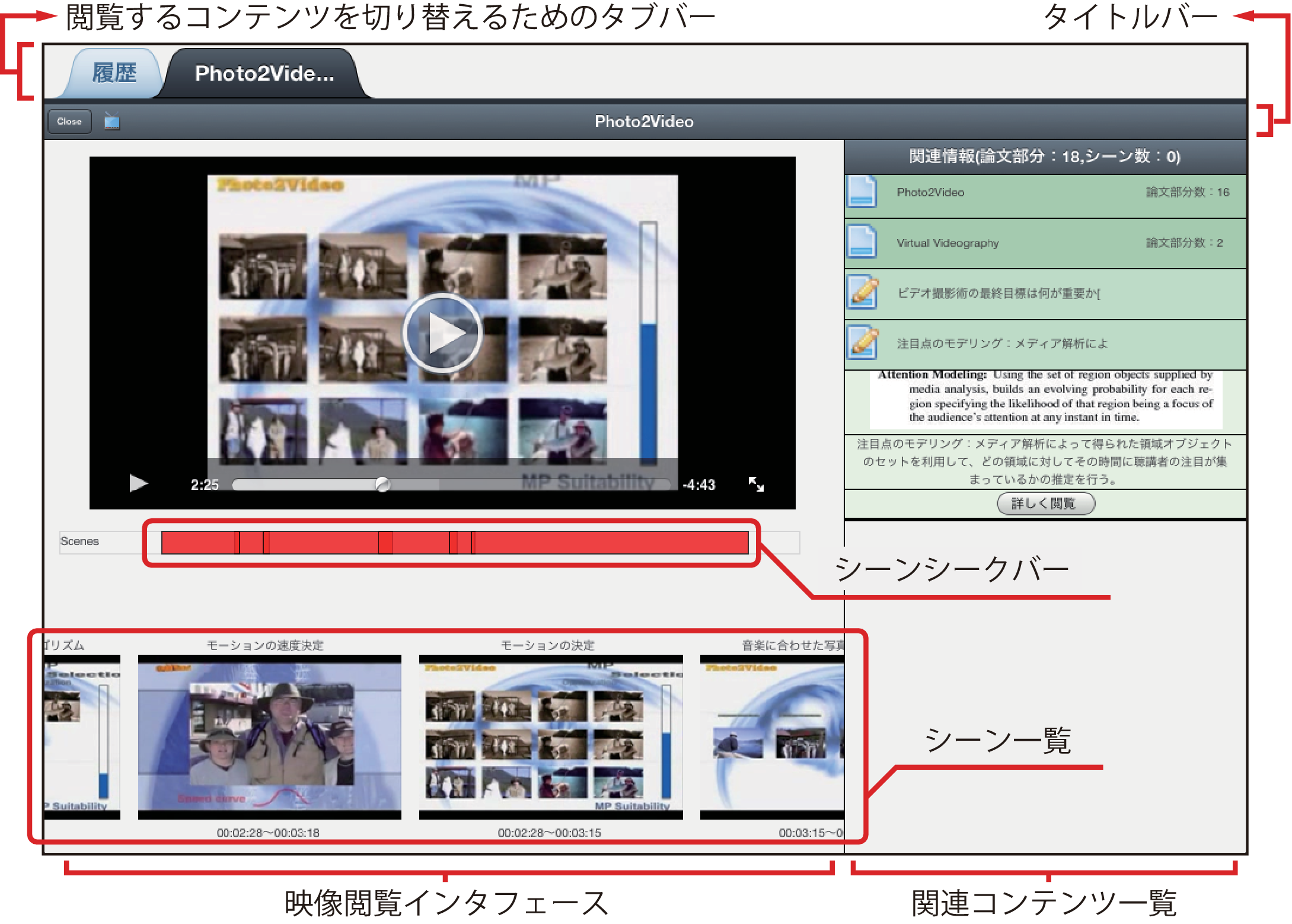Switch to the 履歴 tab
1292x924 pixels.
[x=114, y=73]
